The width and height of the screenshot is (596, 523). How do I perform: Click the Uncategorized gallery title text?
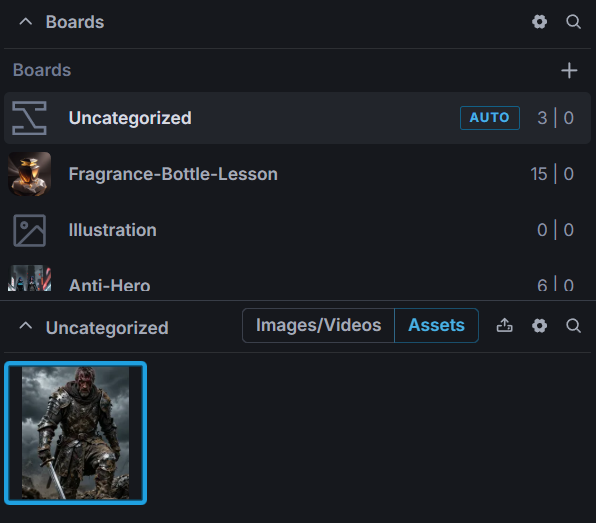tap(107, 328)
